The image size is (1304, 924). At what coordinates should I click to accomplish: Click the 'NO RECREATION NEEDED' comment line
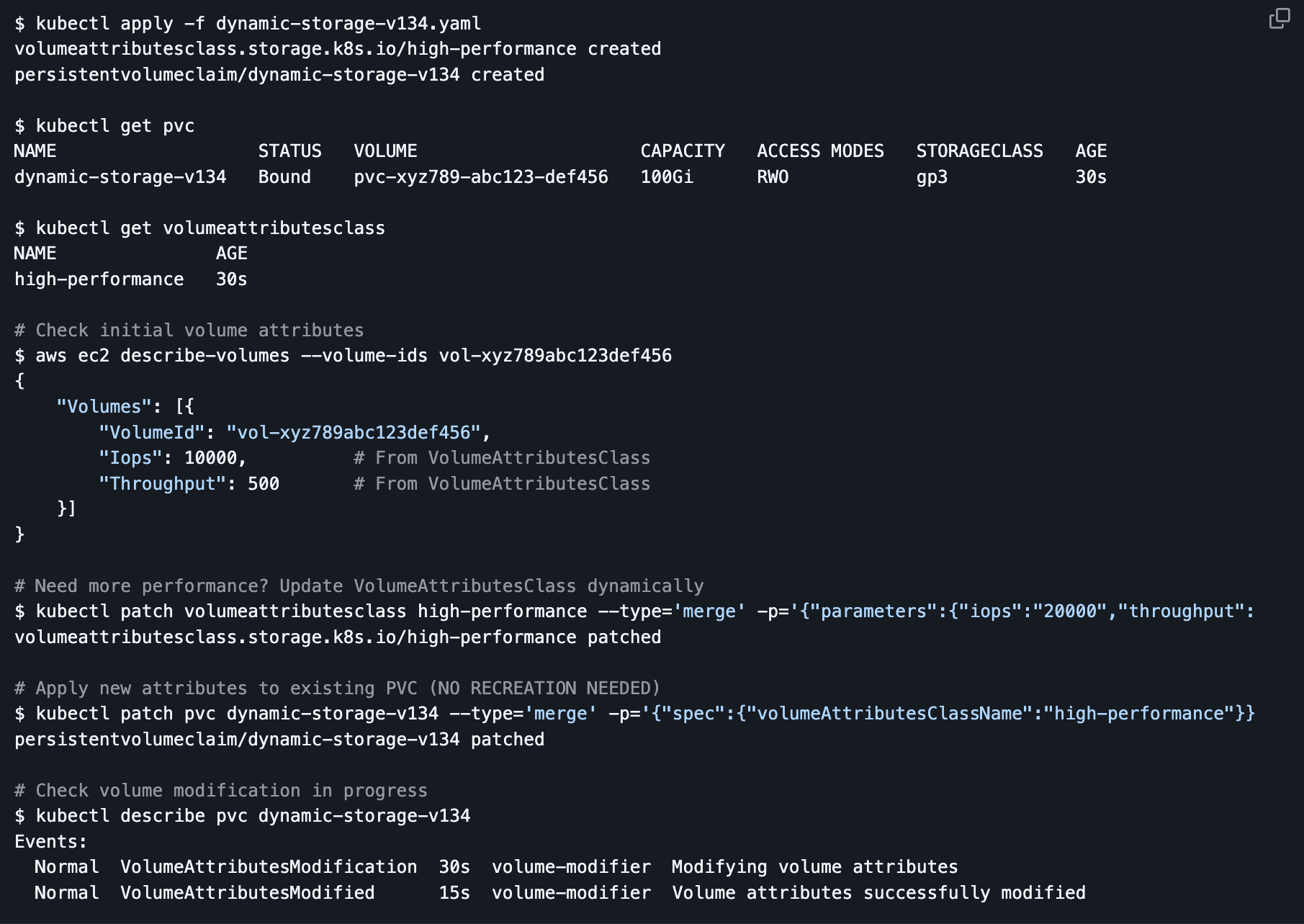click(x=337, y=688)
